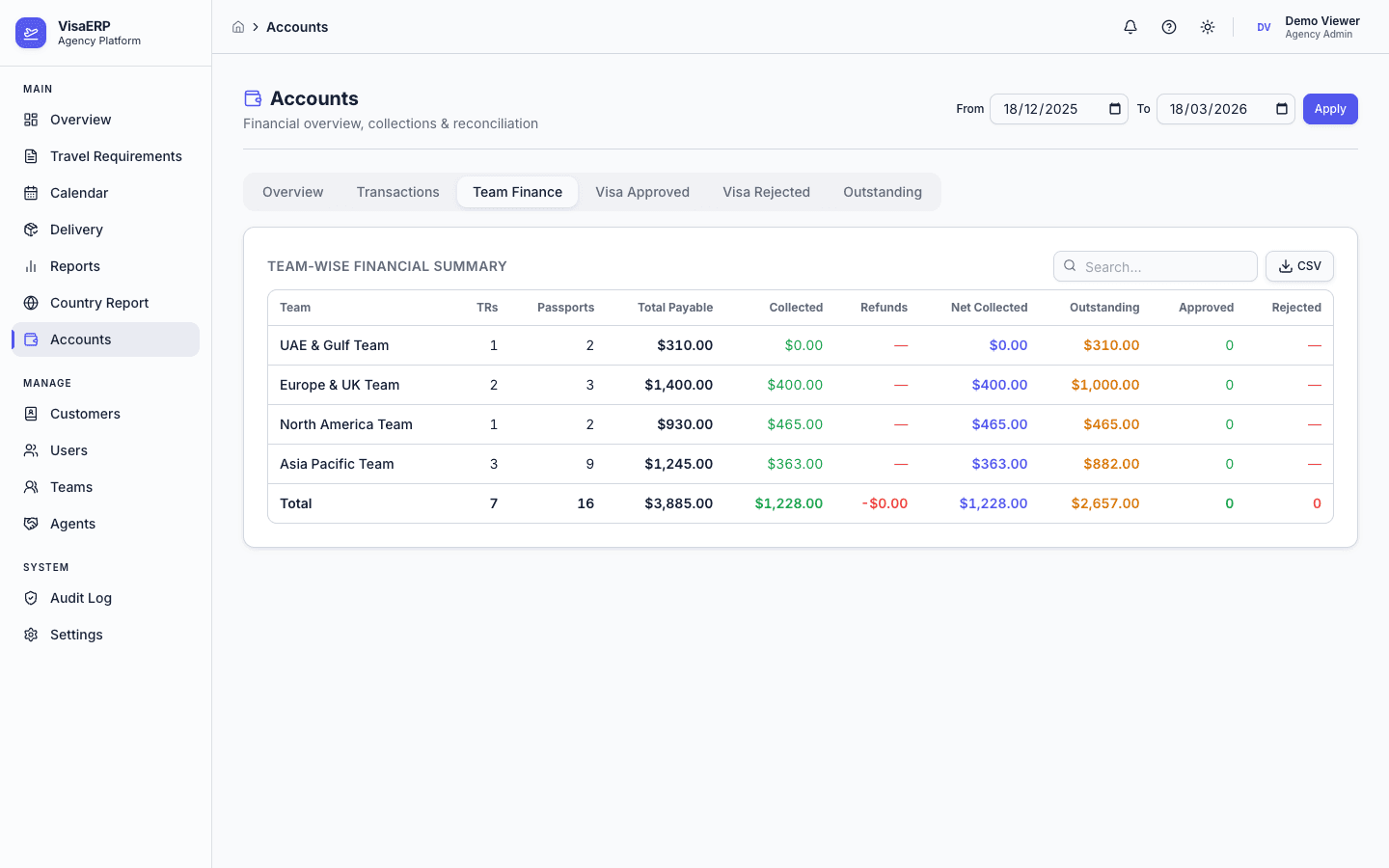The width and height of the screenshot is (1389, 868).
Task: Open the Country Report page
Action: 98,303
